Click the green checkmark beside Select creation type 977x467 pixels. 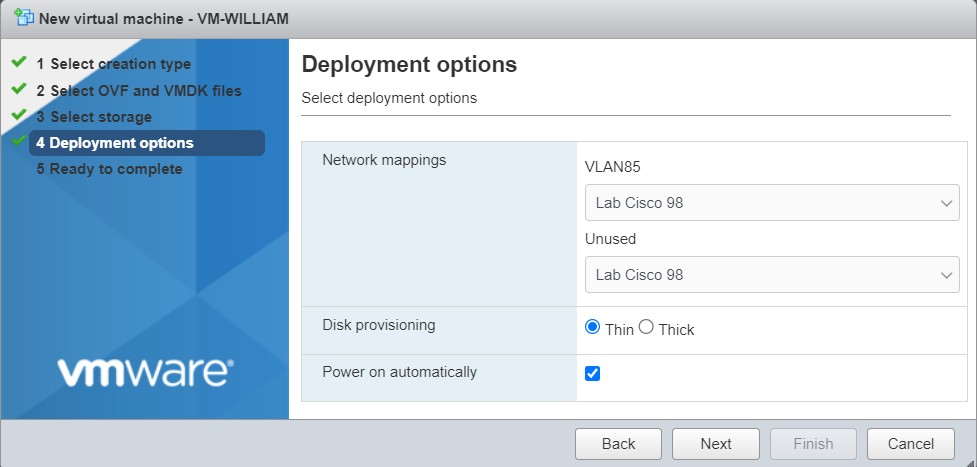coord(18,63)
